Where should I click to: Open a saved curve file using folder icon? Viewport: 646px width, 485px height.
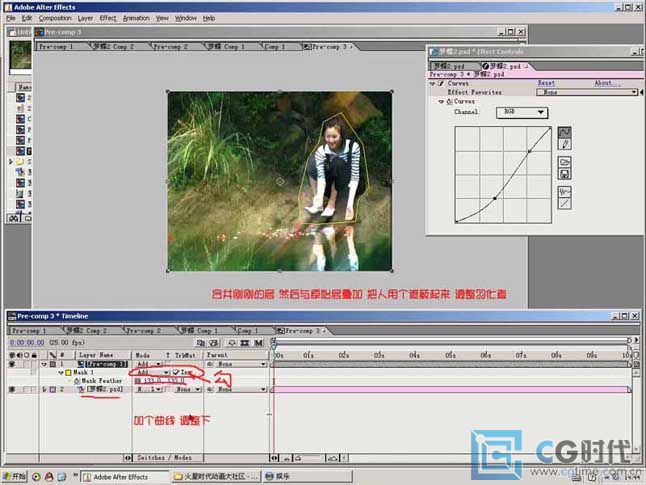564,162
